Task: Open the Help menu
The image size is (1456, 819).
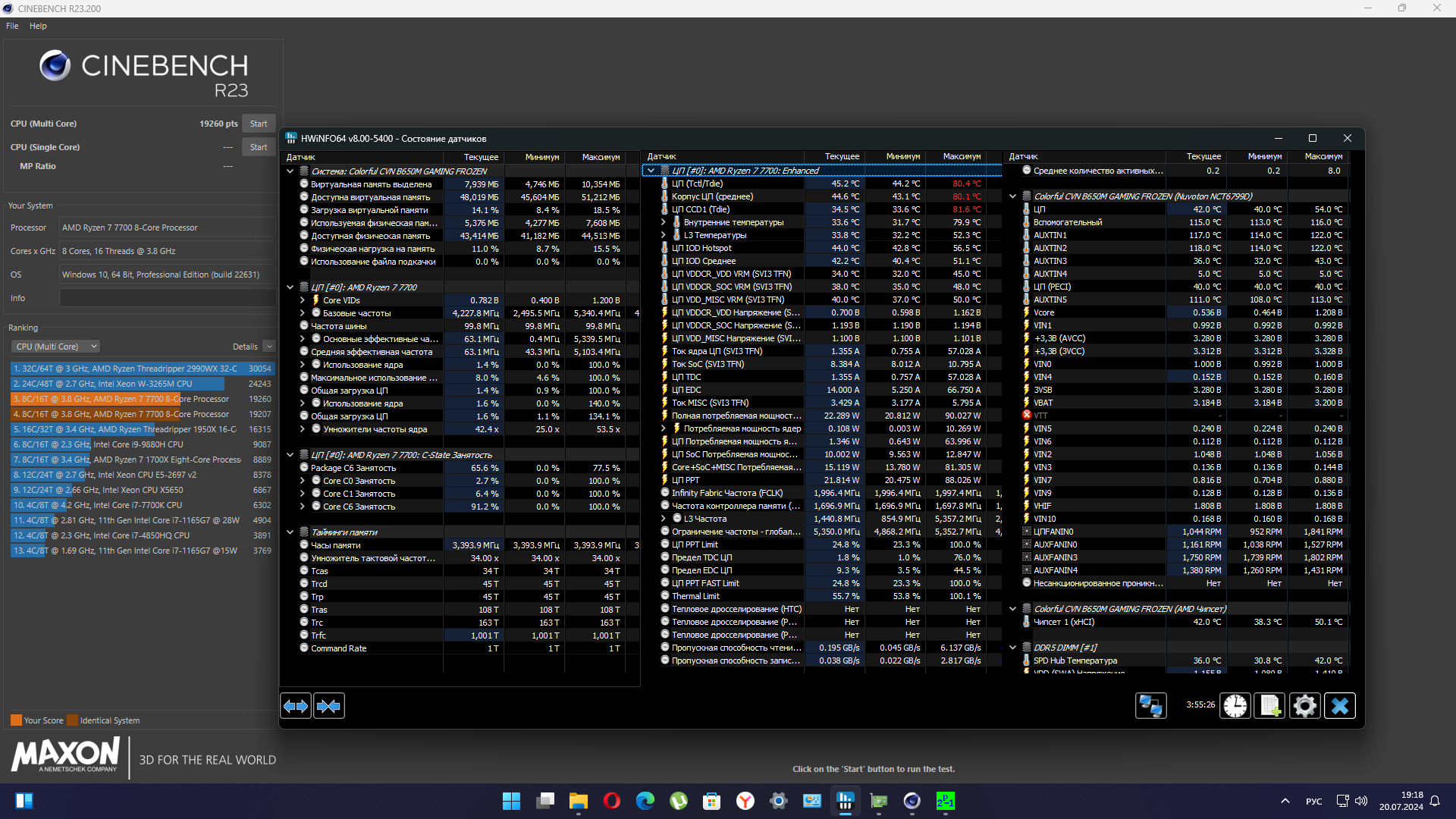Action: tap(38, 26)
